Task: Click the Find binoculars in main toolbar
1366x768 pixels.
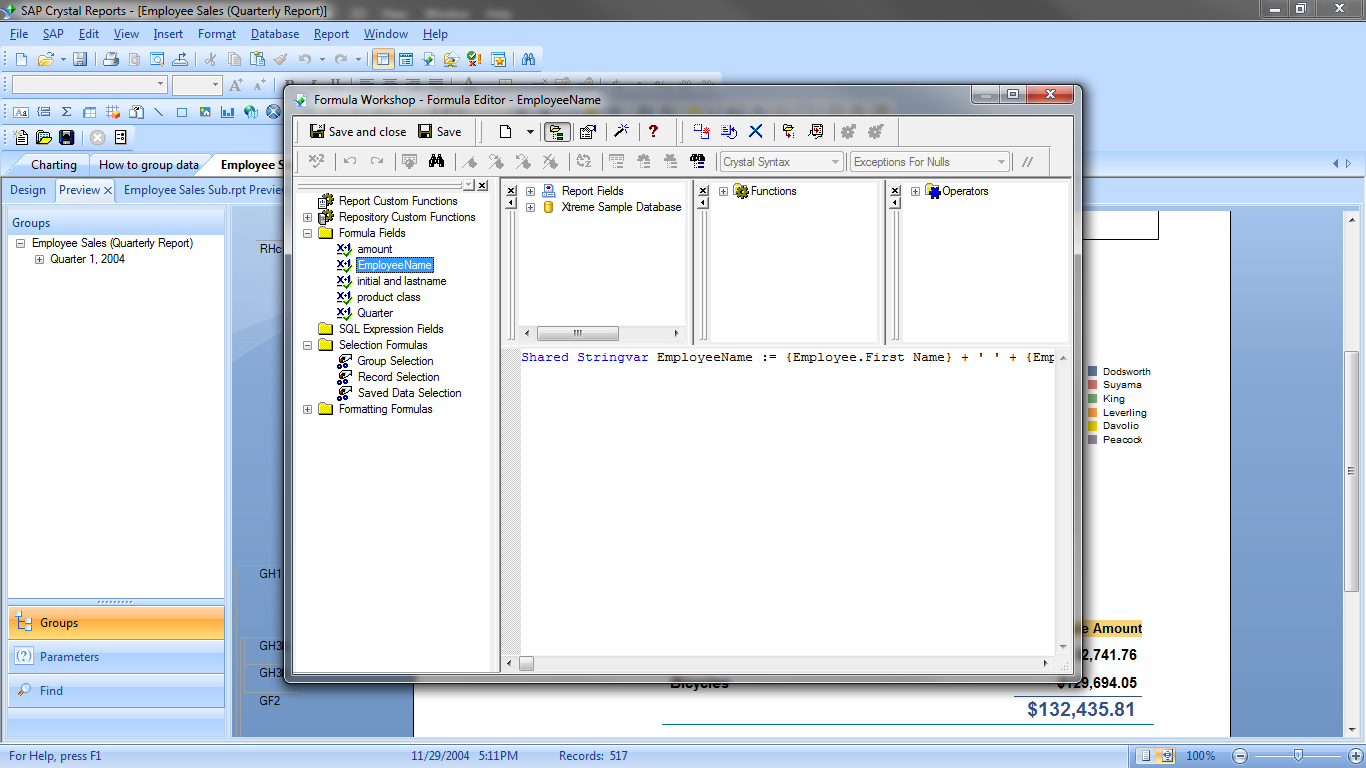Action: [x=528, y=59]
